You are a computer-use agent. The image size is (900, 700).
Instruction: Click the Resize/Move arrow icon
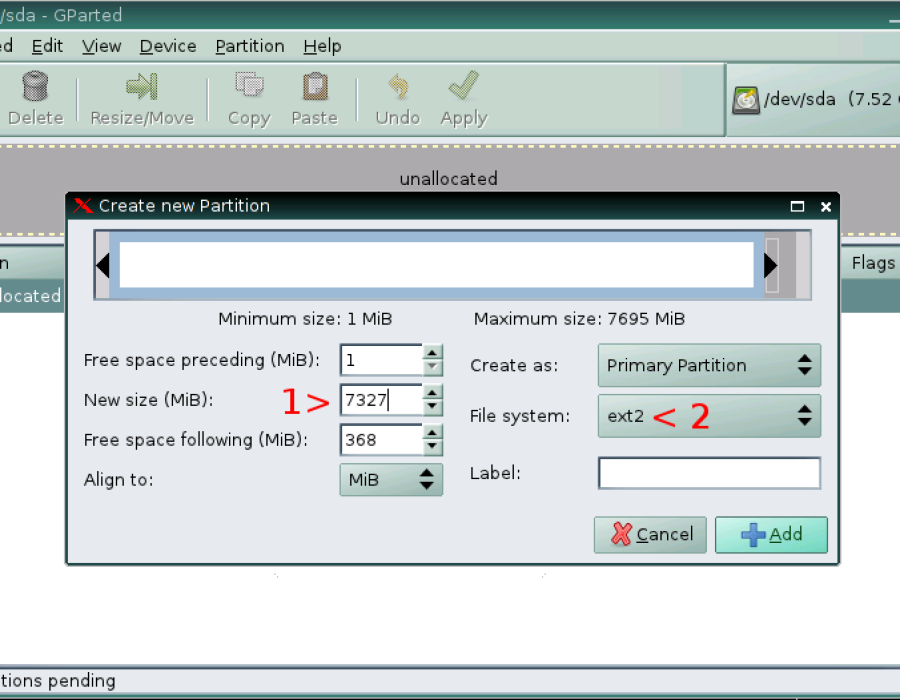pyautogui.click(x=142, y=86)
